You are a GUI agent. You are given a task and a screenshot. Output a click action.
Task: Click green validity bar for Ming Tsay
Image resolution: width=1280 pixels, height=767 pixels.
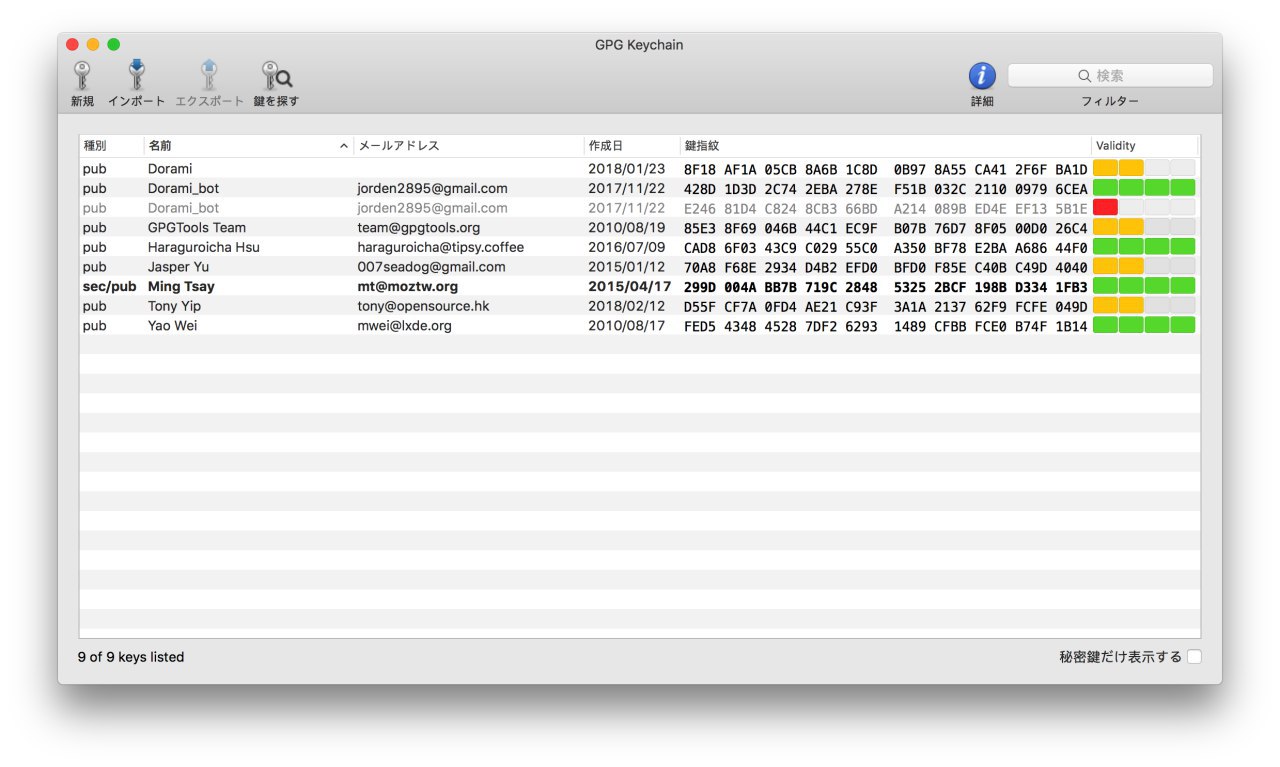pyautogui.click(x=1144, y=286)
